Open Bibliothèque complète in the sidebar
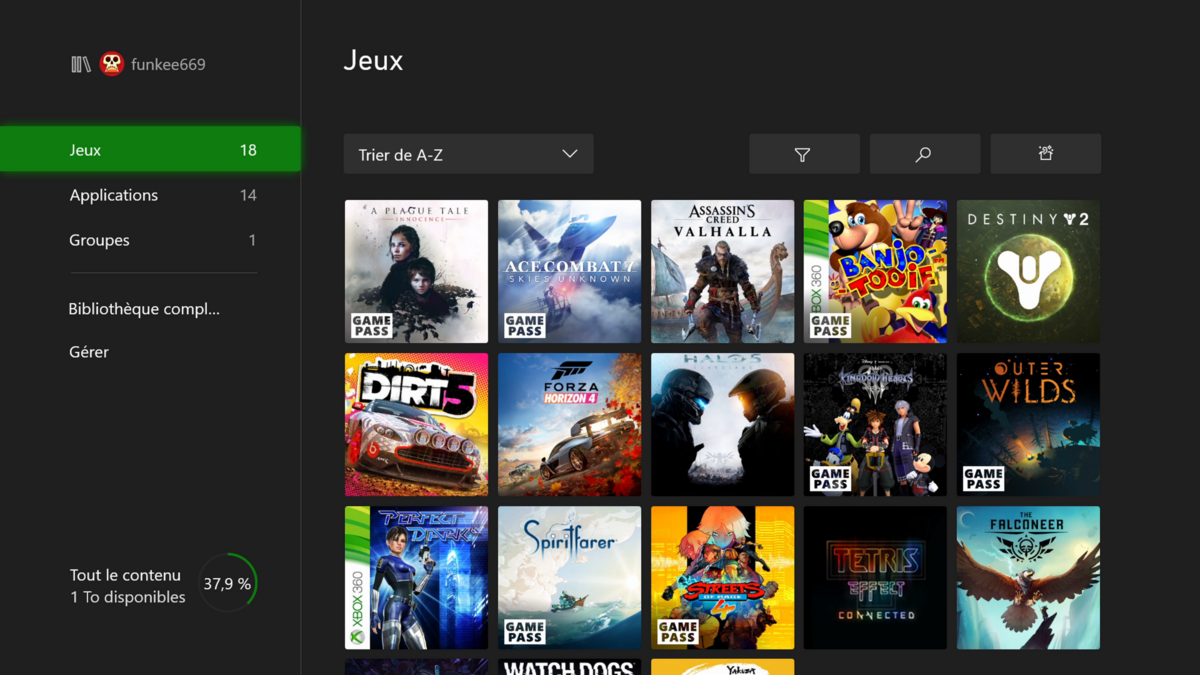 click(x=144, y=309)
